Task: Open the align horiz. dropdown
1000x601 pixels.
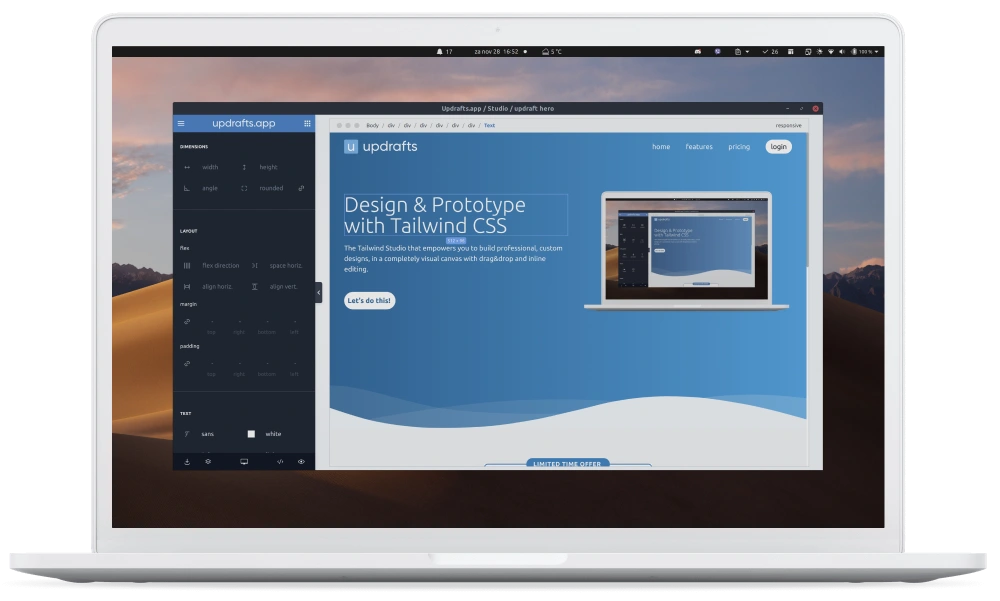Action: pyautogui.click(x=217, y=286)
